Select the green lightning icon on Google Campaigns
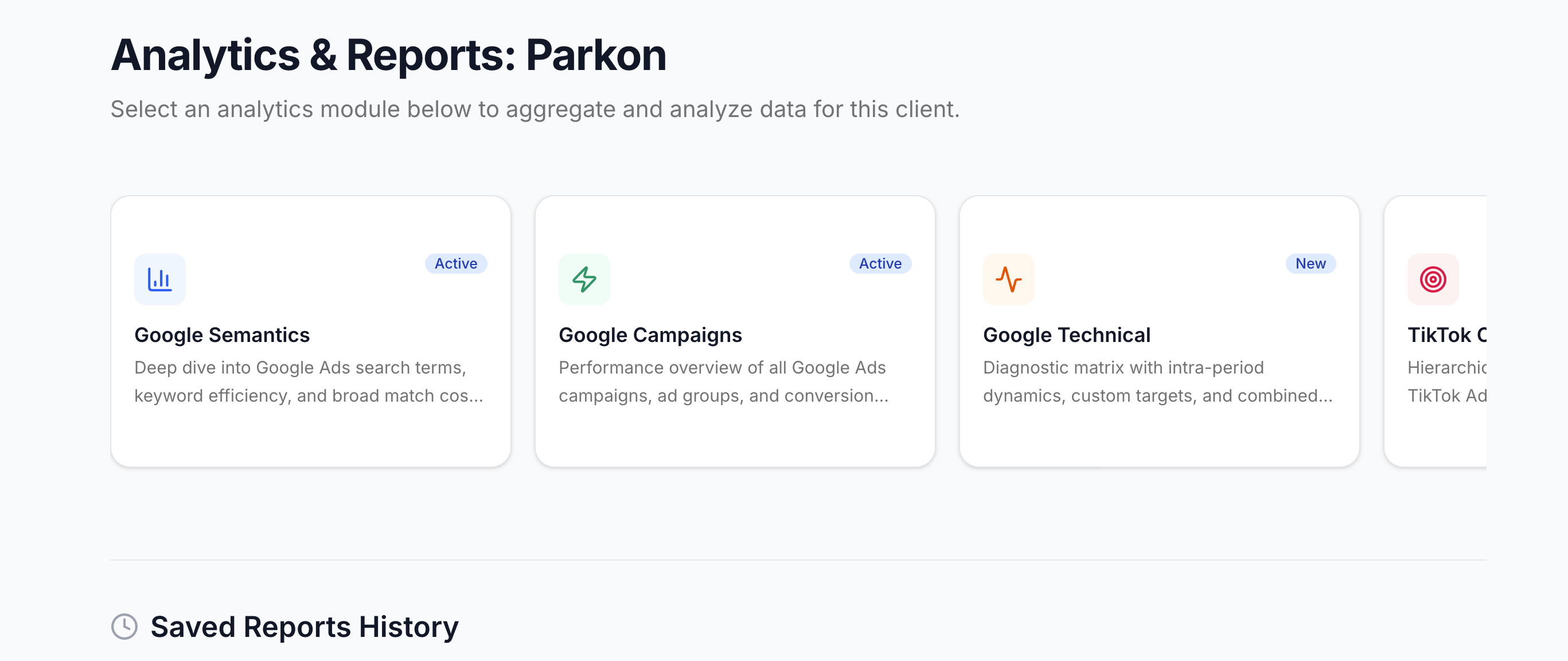 point(584,279)
